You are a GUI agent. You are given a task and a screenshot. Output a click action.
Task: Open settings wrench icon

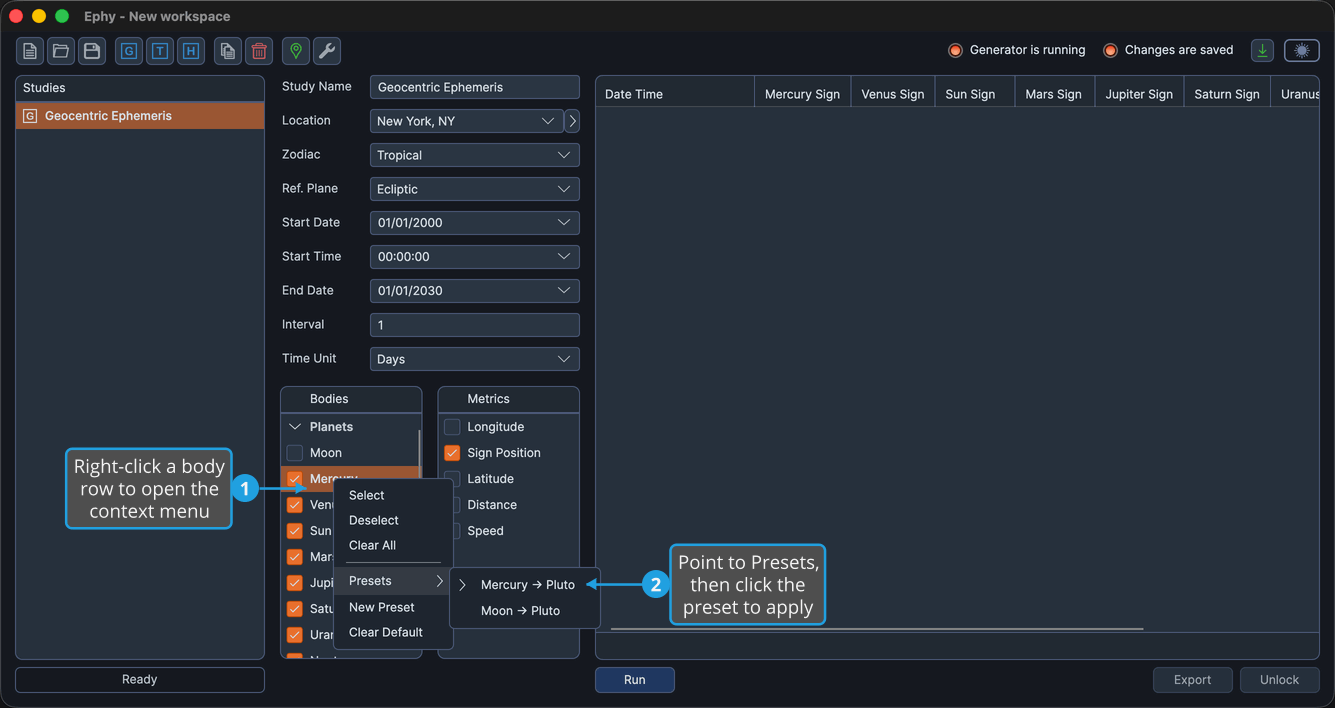point(327,51)
